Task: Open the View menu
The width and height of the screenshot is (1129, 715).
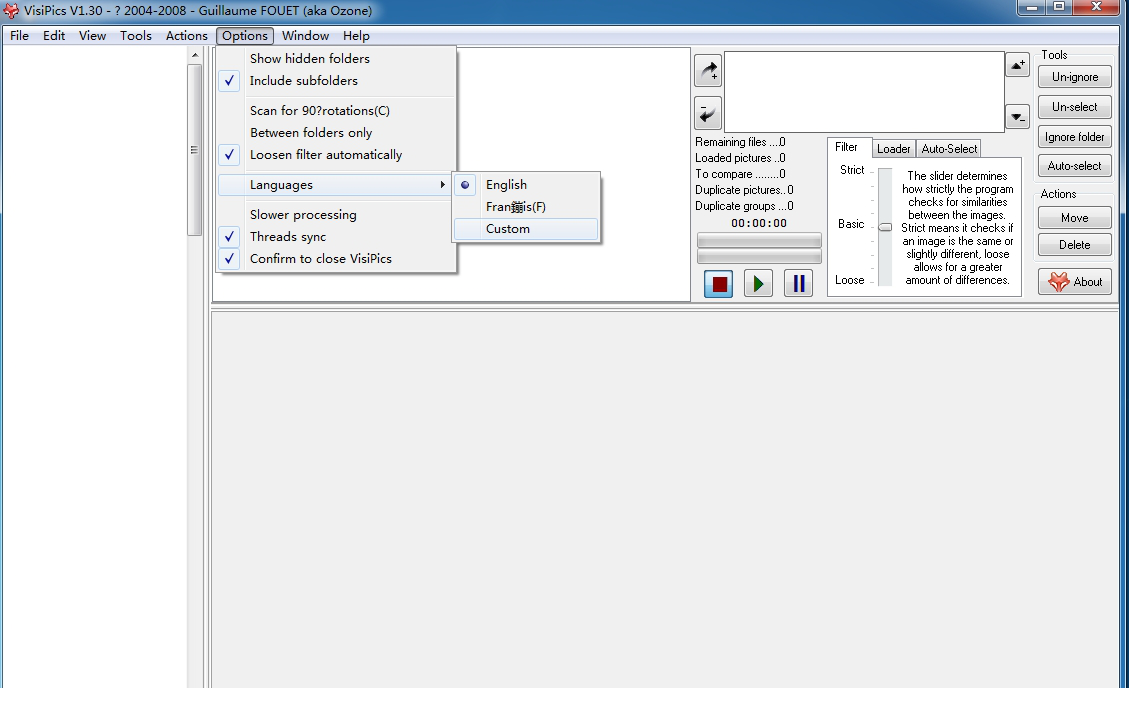Action: 92,35
